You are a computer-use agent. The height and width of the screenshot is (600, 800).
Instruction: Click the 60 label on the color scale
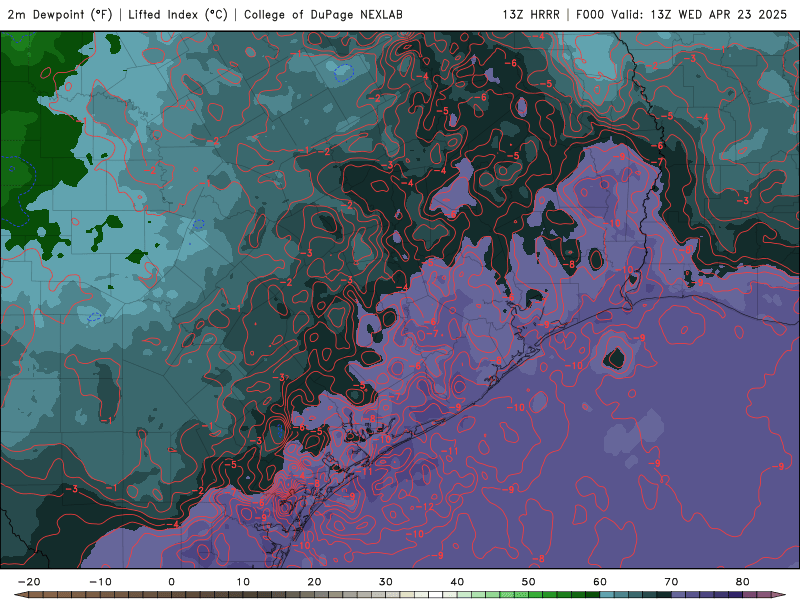(600, 582)
